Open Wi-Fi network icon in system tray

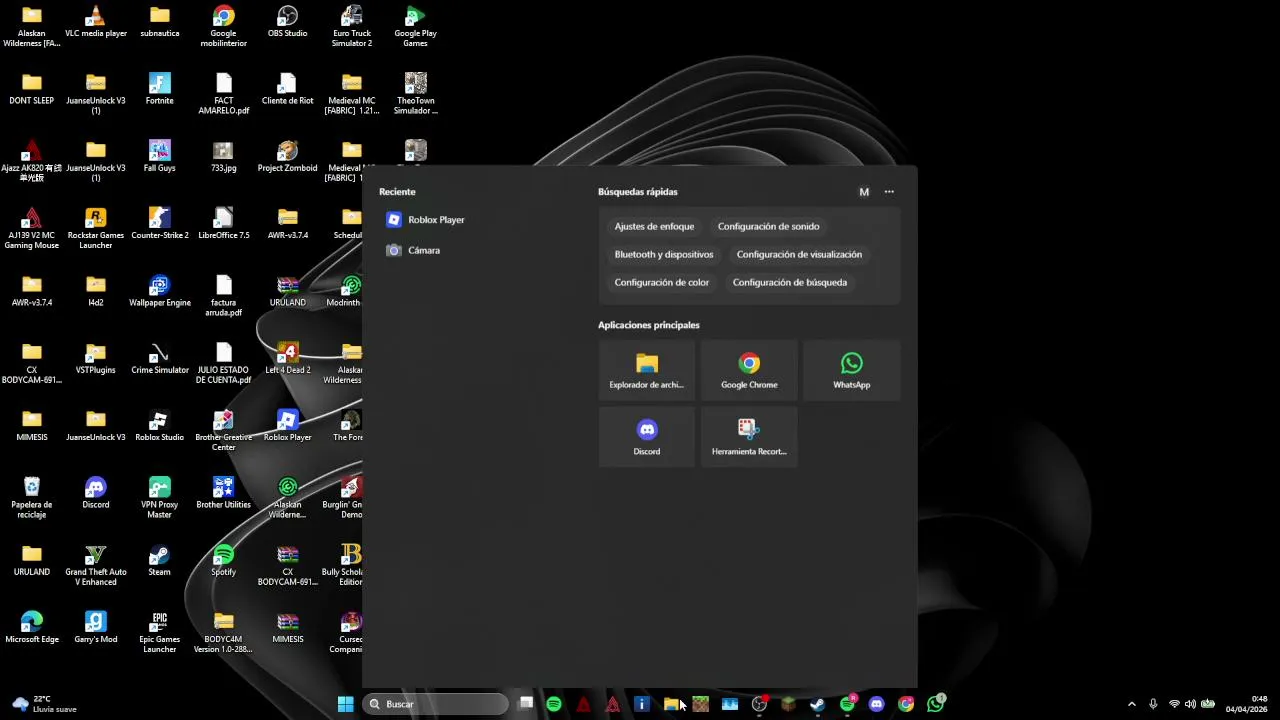pyautogui.click(x=1174, y=704)
